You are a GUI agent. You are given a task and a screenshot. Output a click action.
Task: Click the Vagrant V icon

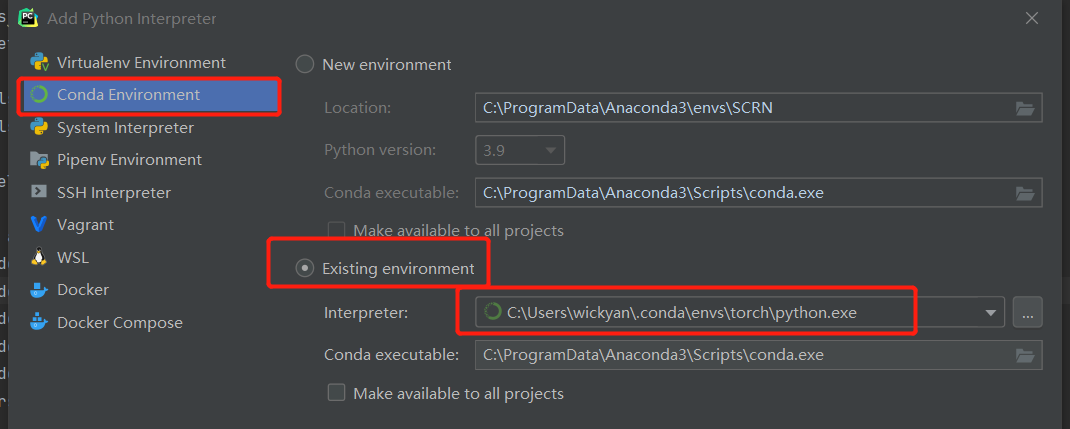(40, 225)
